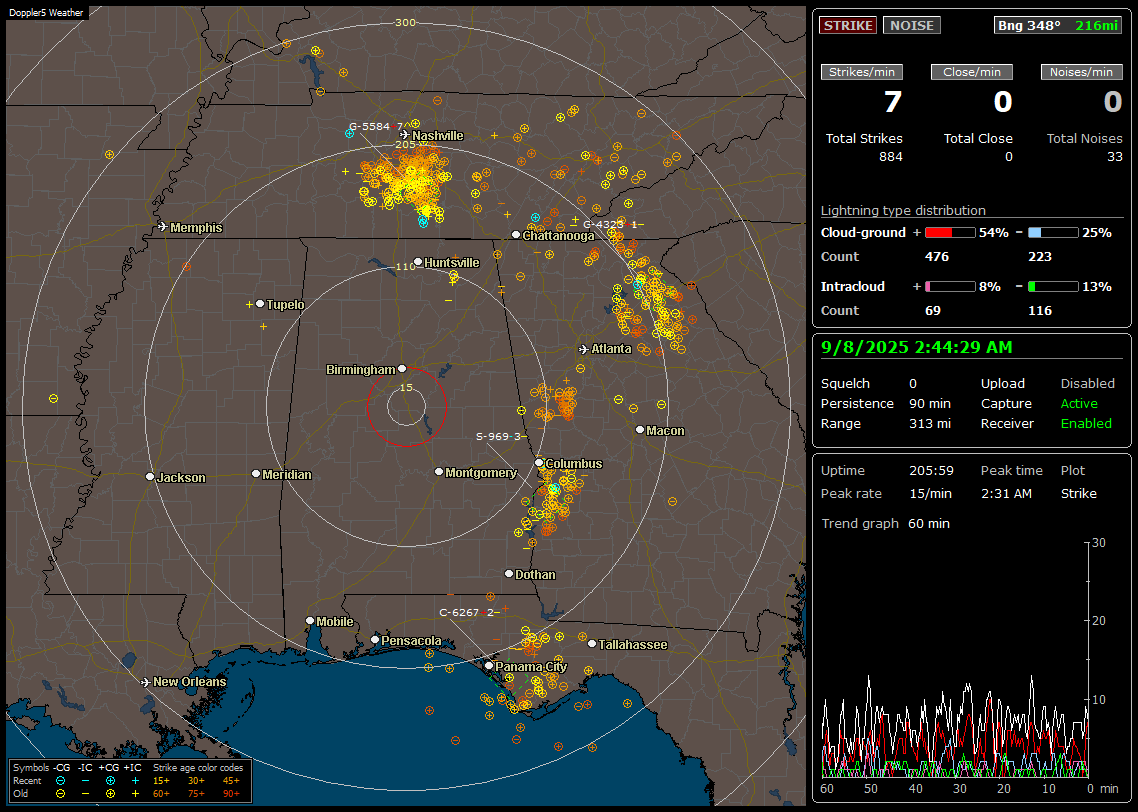Screen dimensions: 1138x812
Task: Click the Strikes/min header button
Action: (x=862, y=72)
